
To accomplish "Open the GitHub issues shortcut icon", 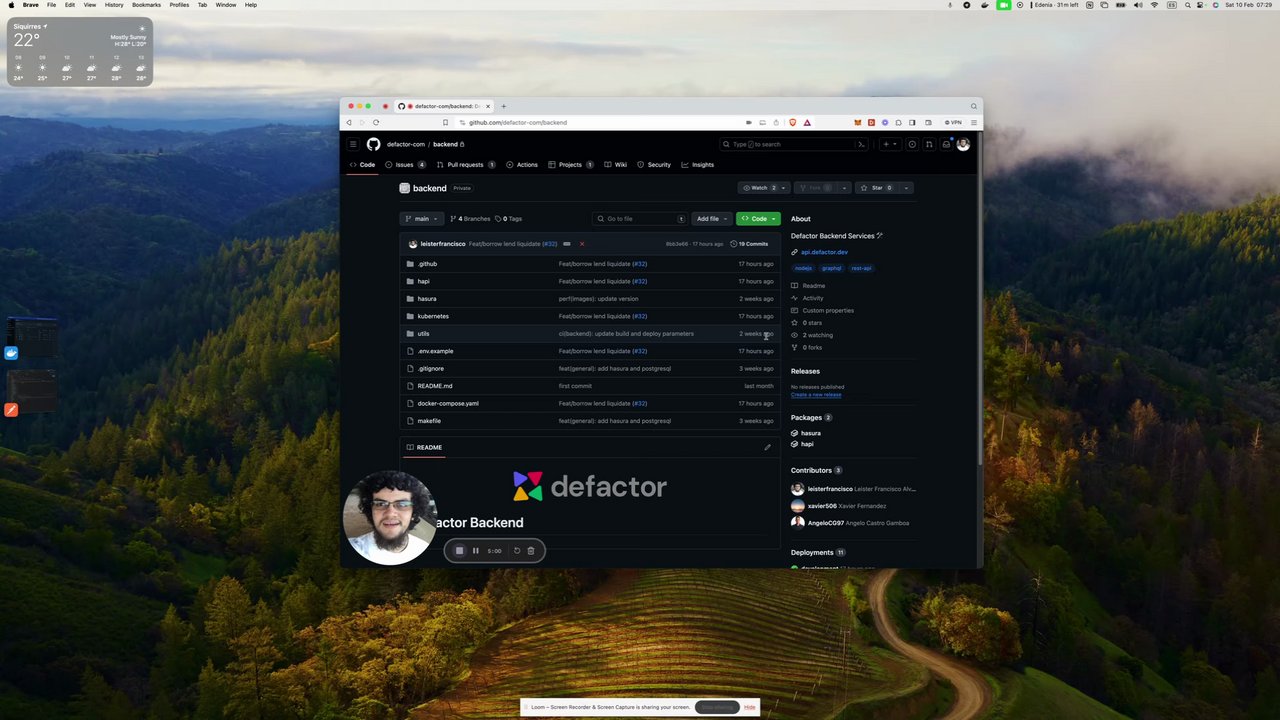I will [911, 144].
